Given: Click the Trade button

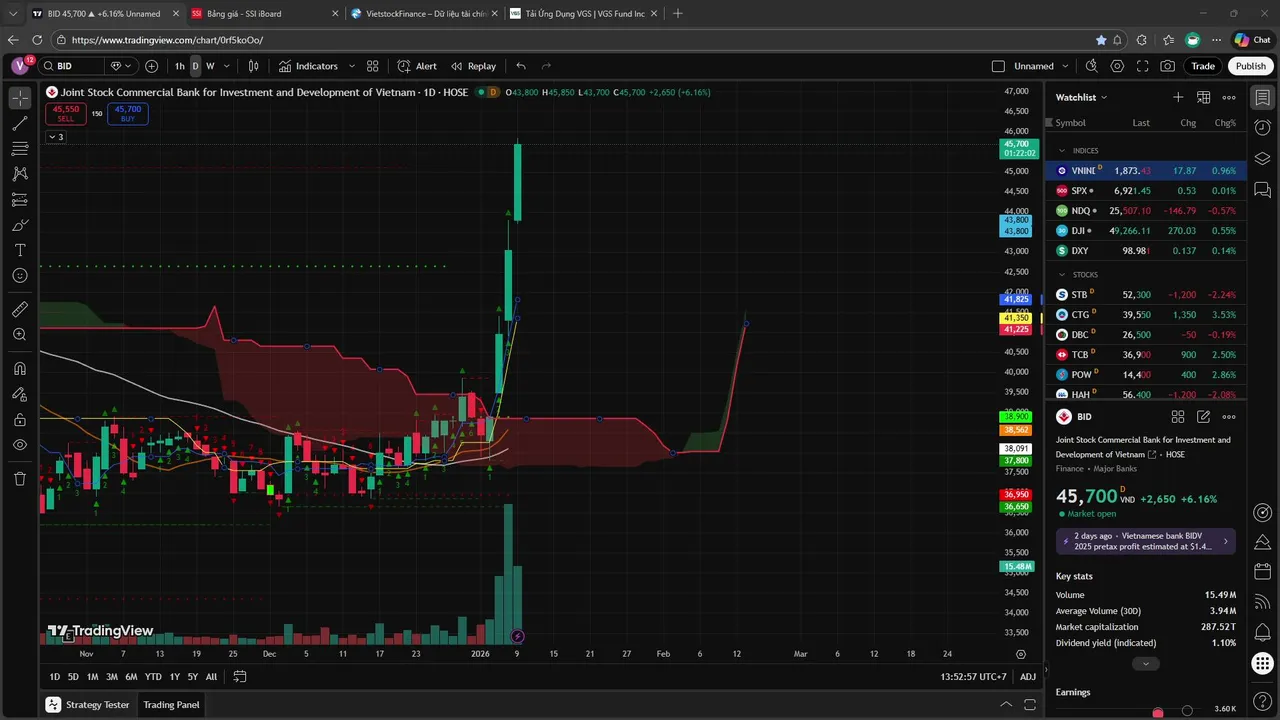Looking at the screenshot, I should 1203,66.
